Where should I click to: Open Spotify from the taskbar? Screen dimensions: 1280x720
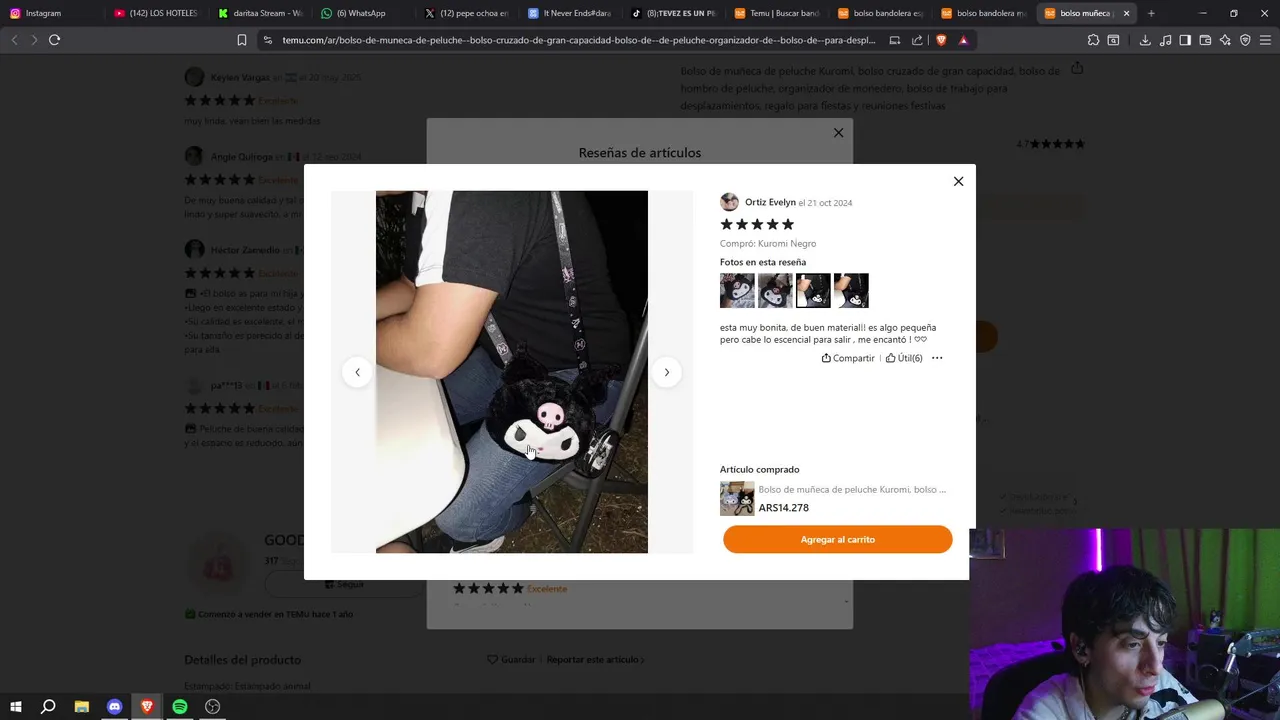point(180,707)
